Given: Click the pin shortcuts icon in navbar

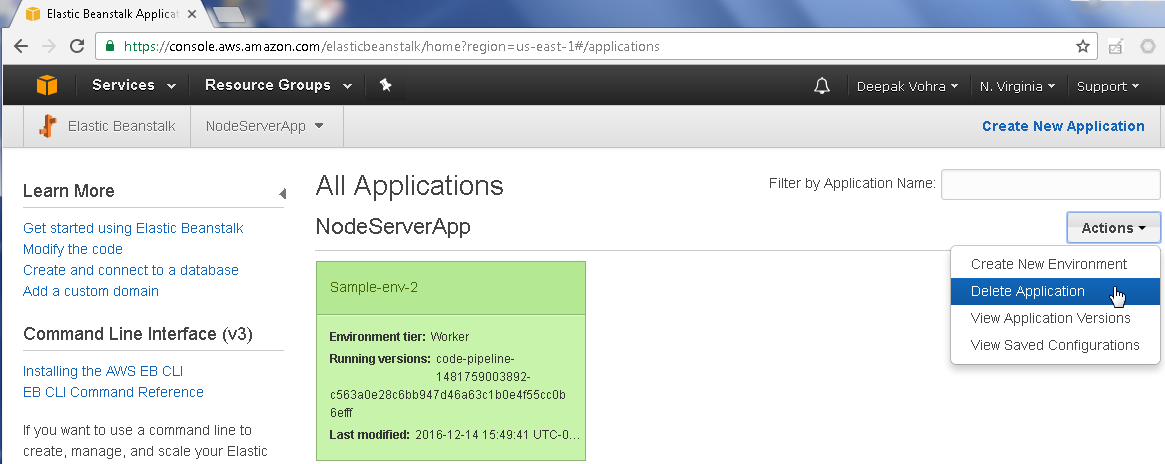Looking at the screenshot, I should 386,85.
